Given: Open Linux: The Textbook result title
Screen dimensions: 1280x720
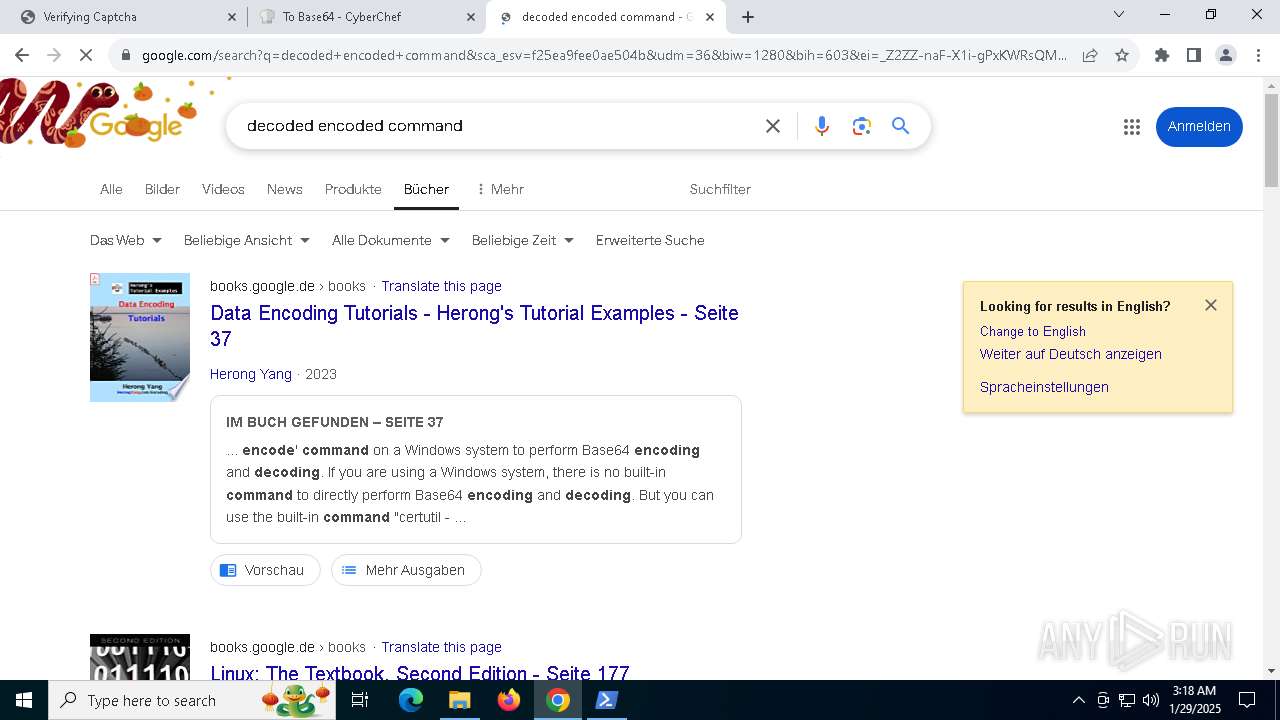Looking at the screenshot, I should [420, 672].
